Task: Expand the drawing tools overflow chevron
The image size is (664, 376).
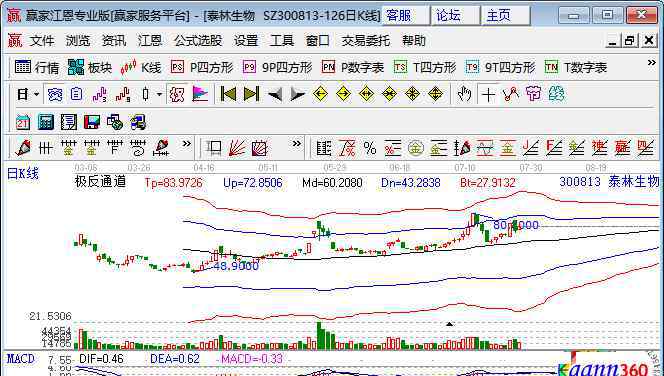Action: pyautogui.click(x=186, y=144)
